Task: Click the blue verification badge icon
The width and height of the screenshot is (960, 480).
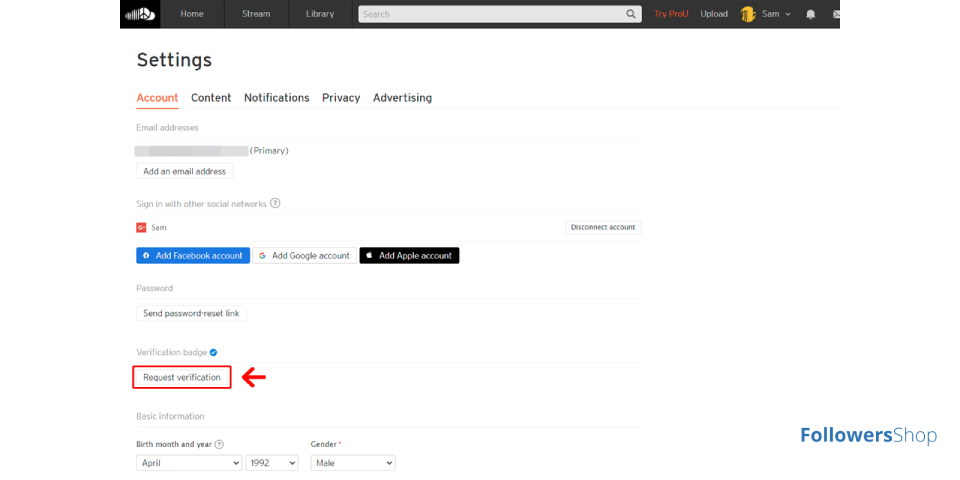Action: 214,353
